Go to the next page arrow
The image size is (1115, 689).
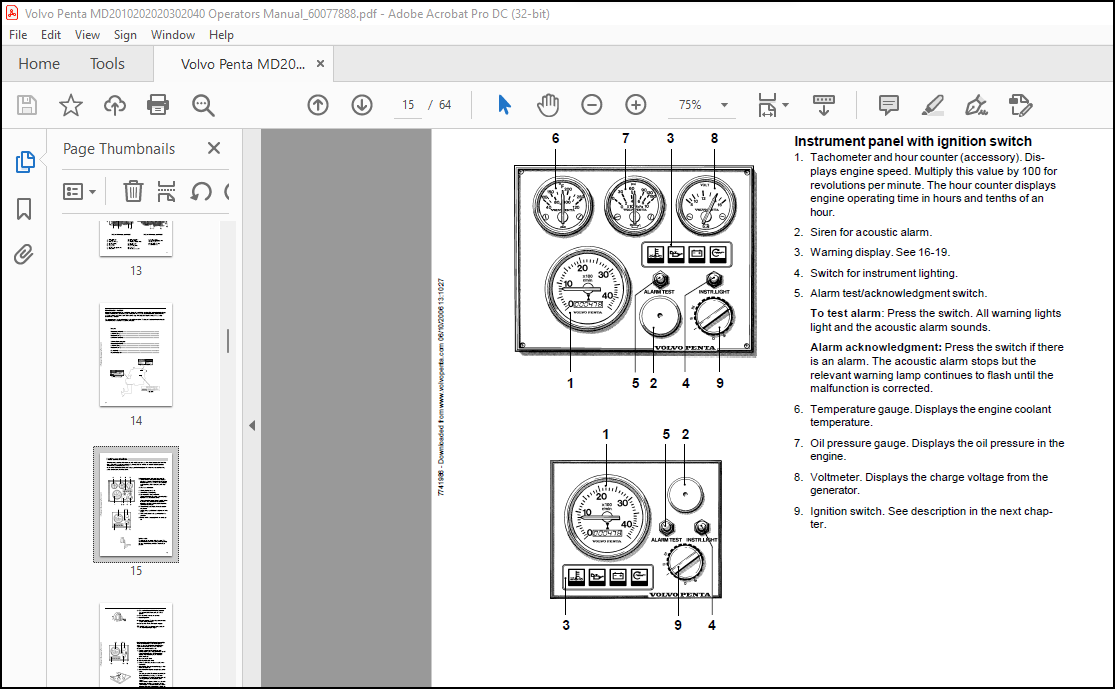tap(362, 105)
